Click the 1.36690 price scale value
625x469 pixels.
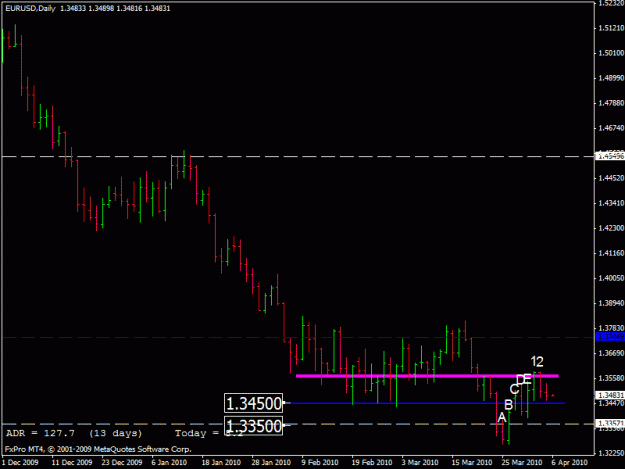pos(611,353)
